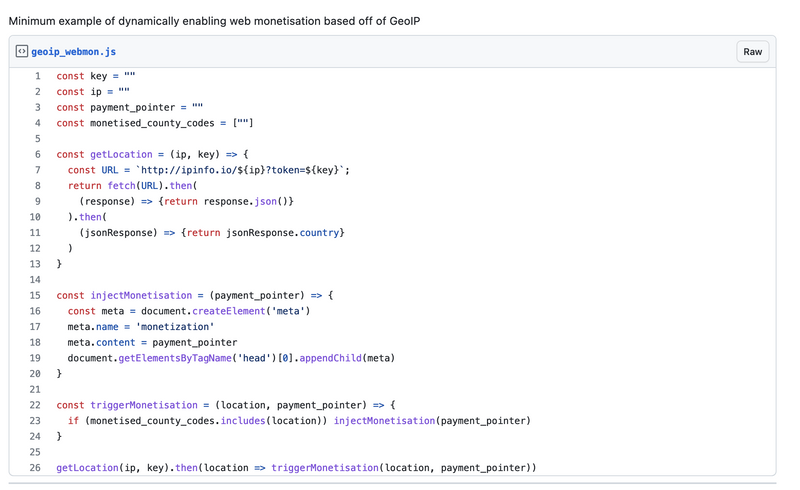Screen dimensions: 800x490
Task: Open the geoip_webmon.js file link
Action: (x=73, y=52)
